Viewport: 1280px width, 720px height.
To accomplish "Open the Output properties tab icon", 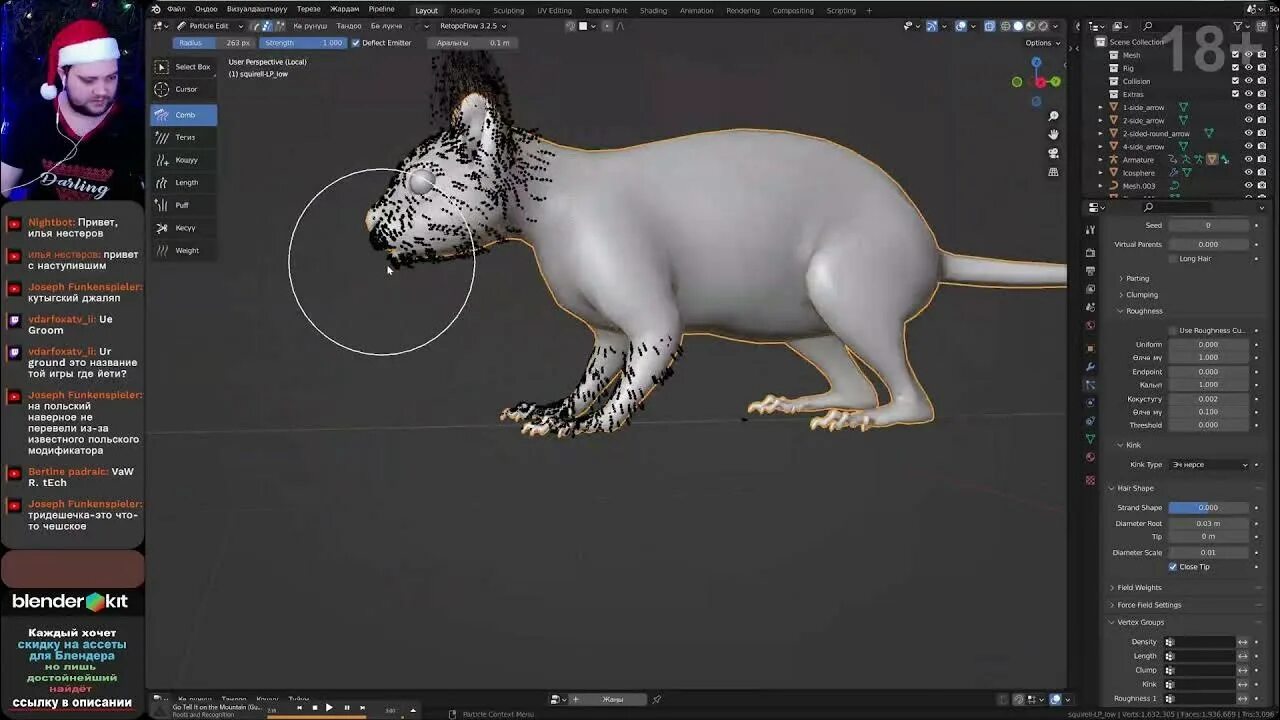I will tap(1090, 270).
